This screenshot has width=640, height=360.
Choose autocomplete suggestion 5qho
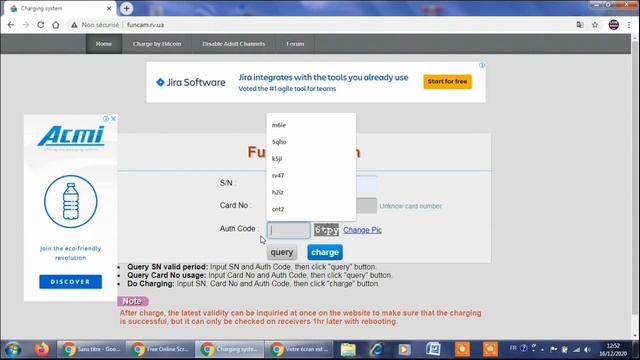(311, 142)
